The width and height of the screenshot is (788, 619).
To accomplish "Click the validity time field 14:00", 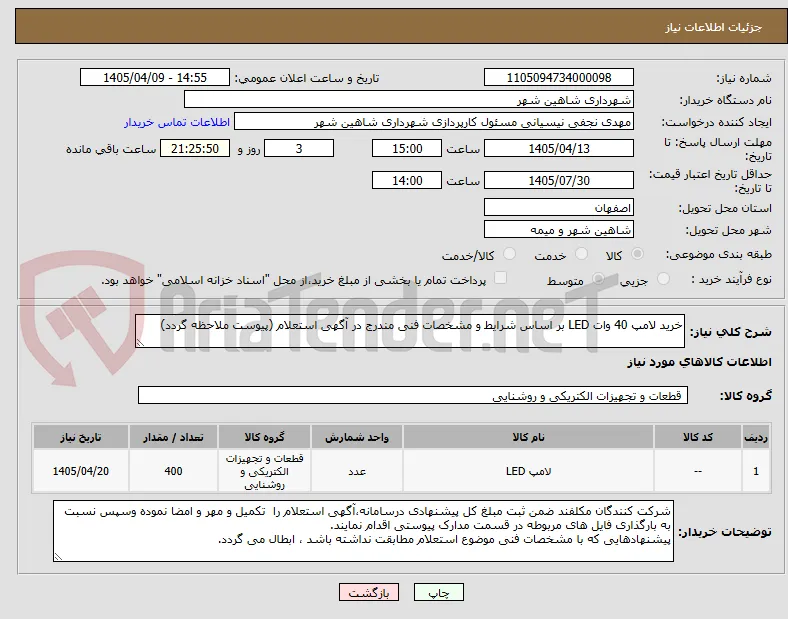I will (x=407, y=180).
